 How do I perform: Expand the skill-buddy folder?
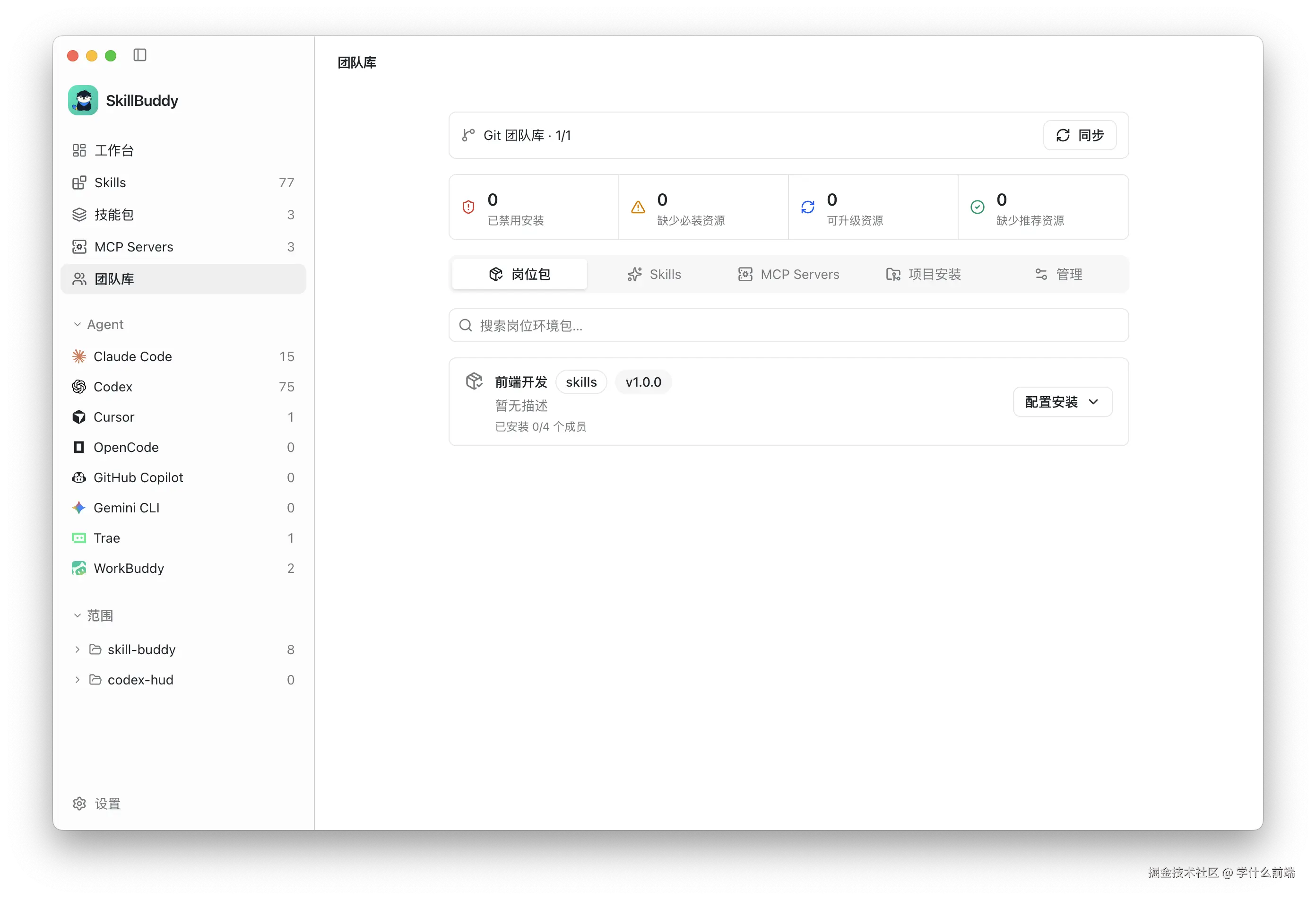click(78, 649)
